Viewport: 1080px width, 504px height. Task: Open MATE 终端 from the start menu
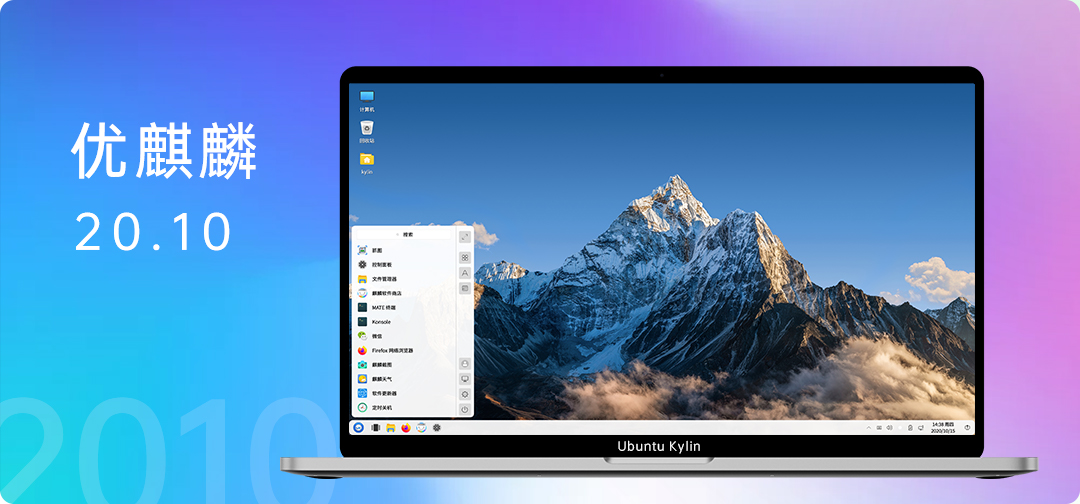click(x=382, y=307)
